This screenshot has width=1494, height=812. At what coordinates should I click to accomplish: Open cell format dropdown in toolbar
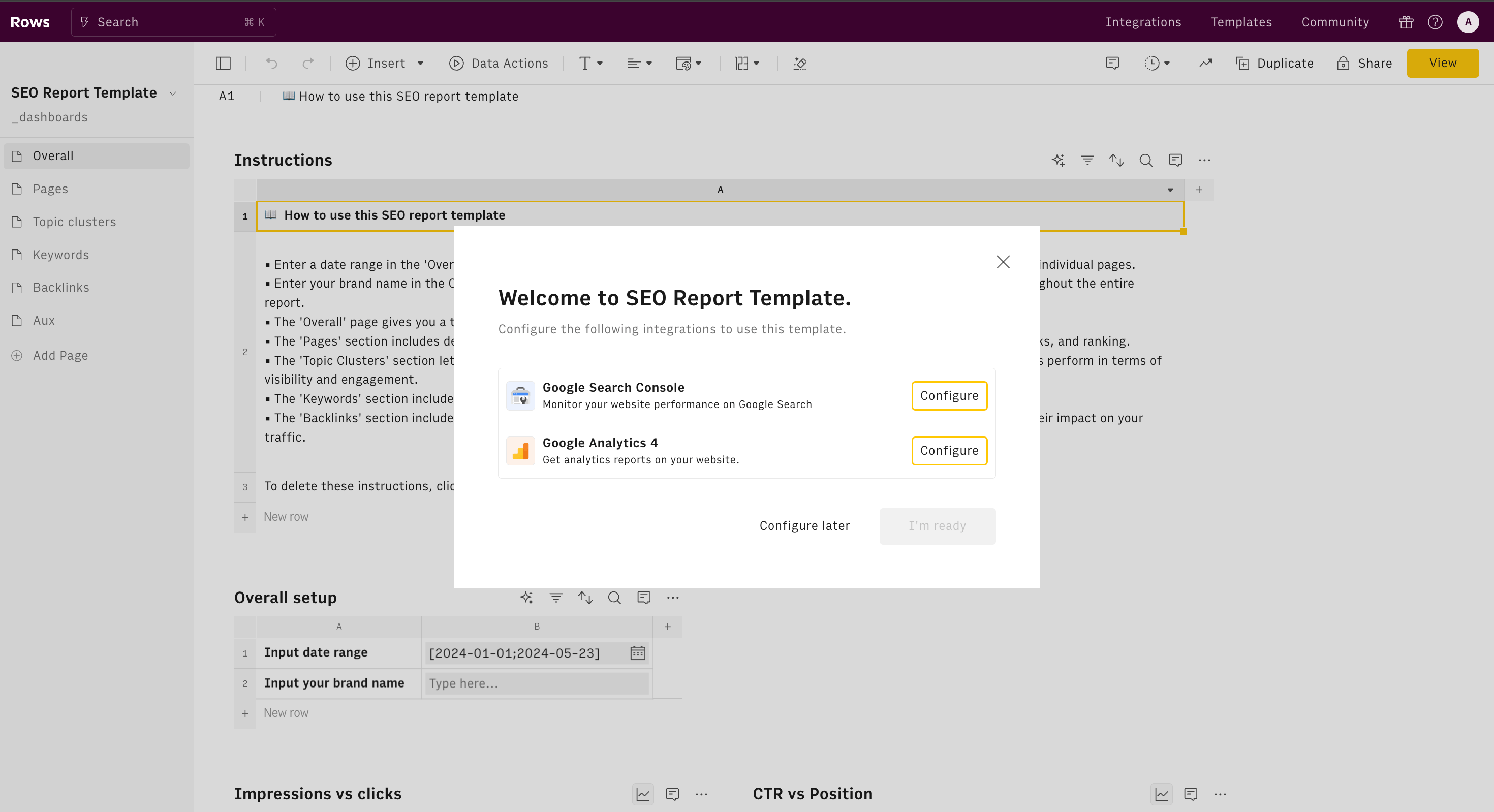(x=689, y=63)
